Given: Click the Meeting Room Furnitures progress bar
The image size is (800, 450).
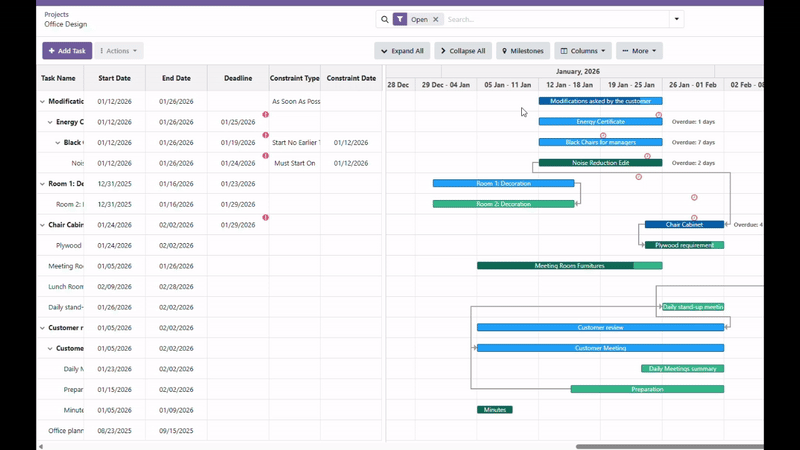Looking at the screenshot, I should [x=569, y=266].
